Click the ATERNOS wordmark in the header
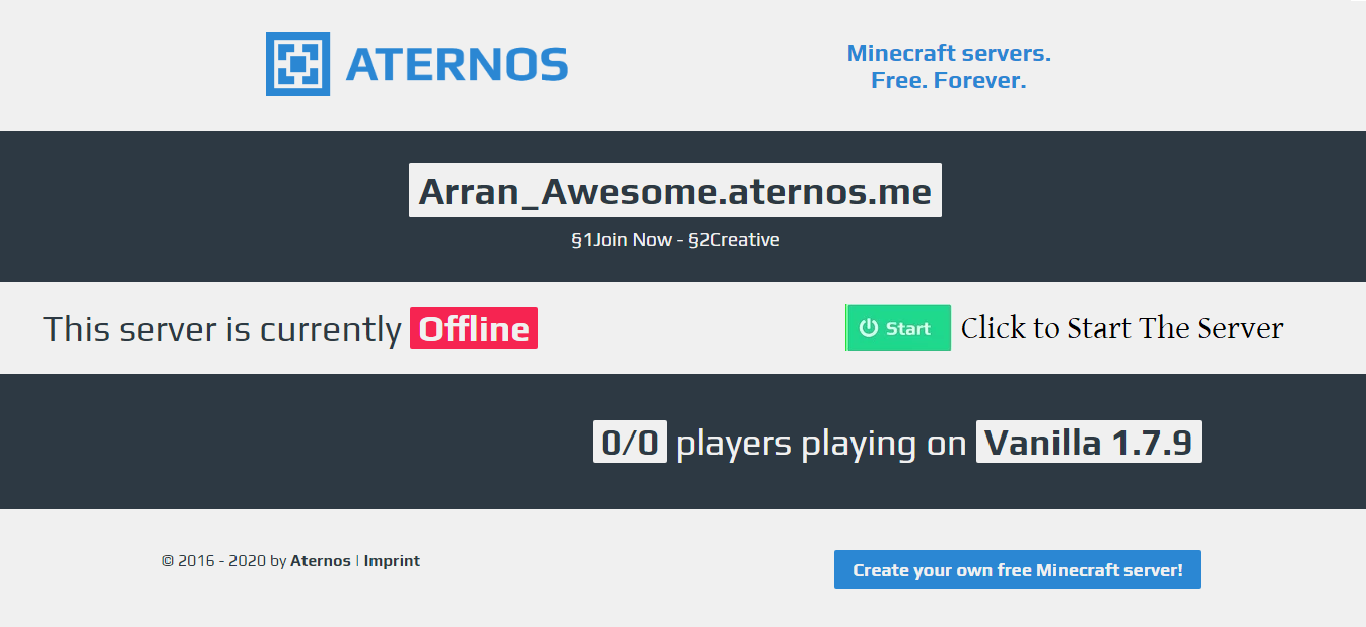Viewport: 1366px width, 627px height. [x=457, y=65]
